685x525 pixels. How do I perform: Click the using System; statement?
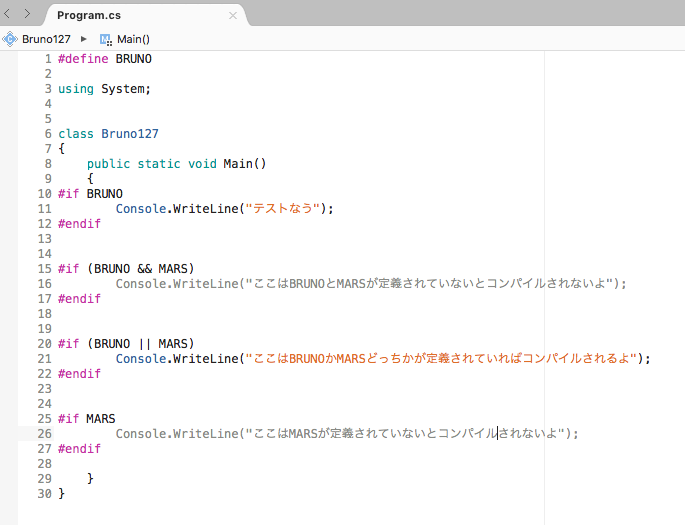pyautogui.click(x=104, y=89)
